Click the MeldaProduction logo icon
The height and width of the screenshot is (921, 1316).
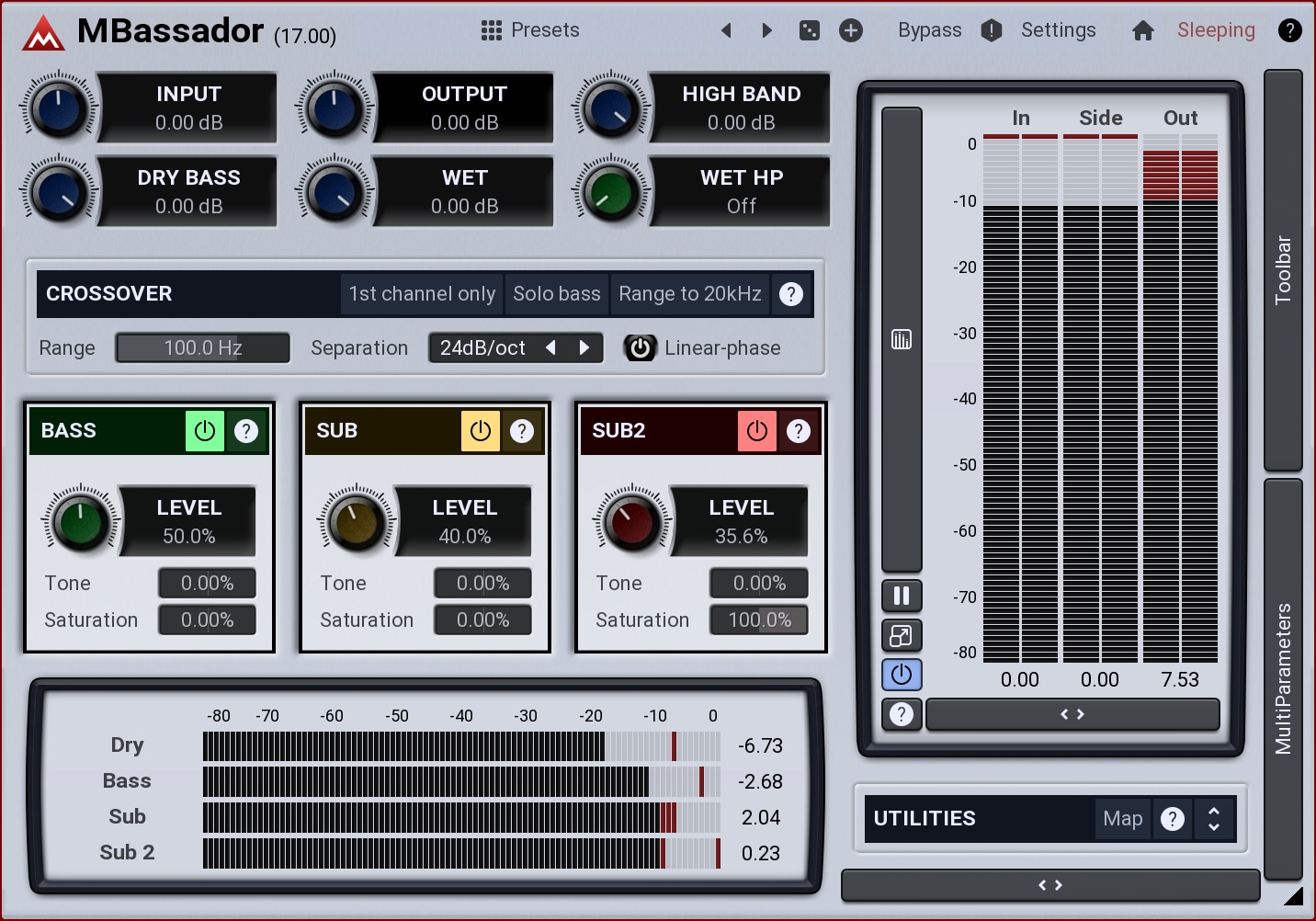pos(43,33)
